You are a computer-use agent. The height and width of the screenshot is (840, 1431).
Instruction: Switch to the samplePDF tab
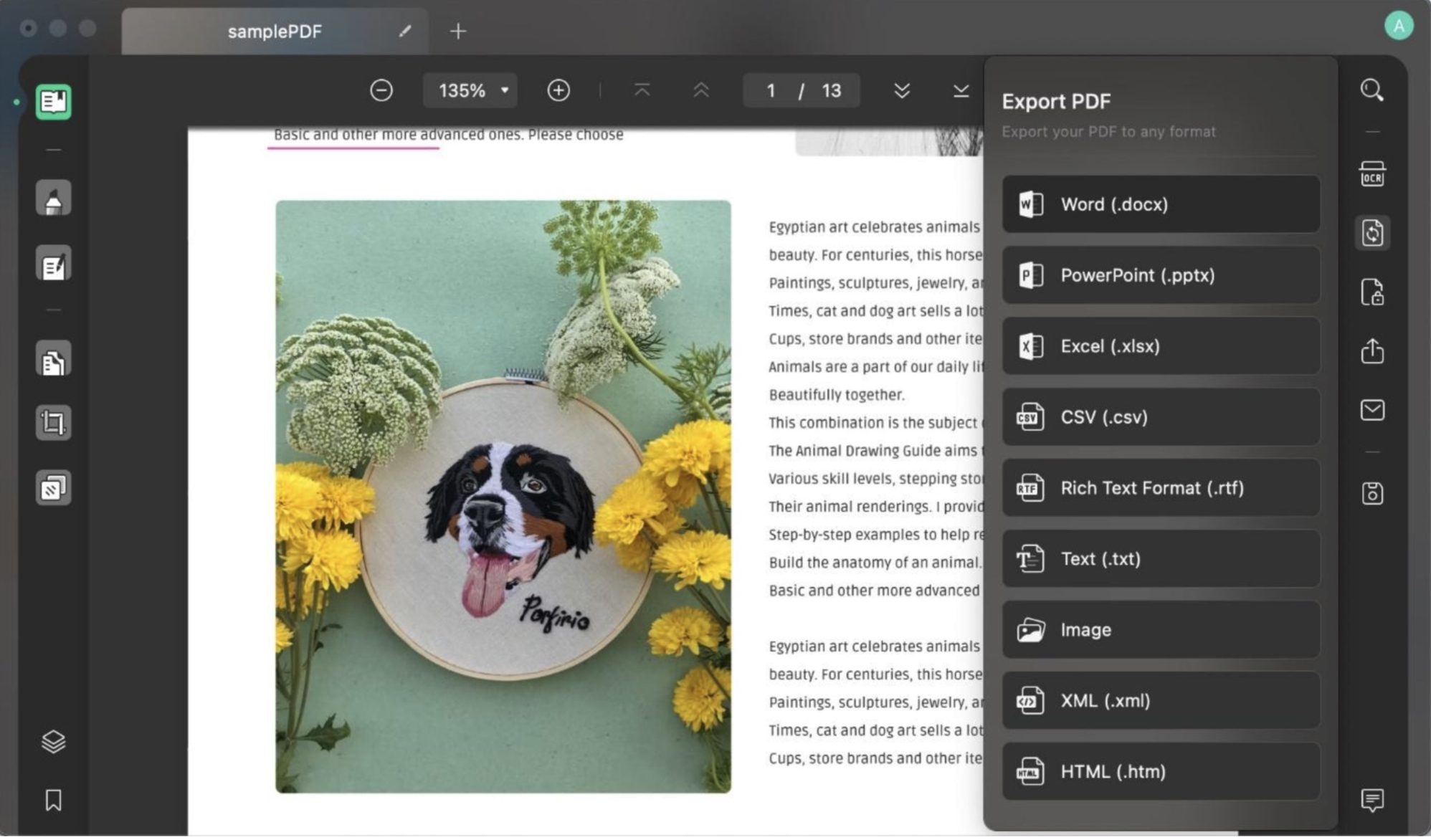point(275,30)
